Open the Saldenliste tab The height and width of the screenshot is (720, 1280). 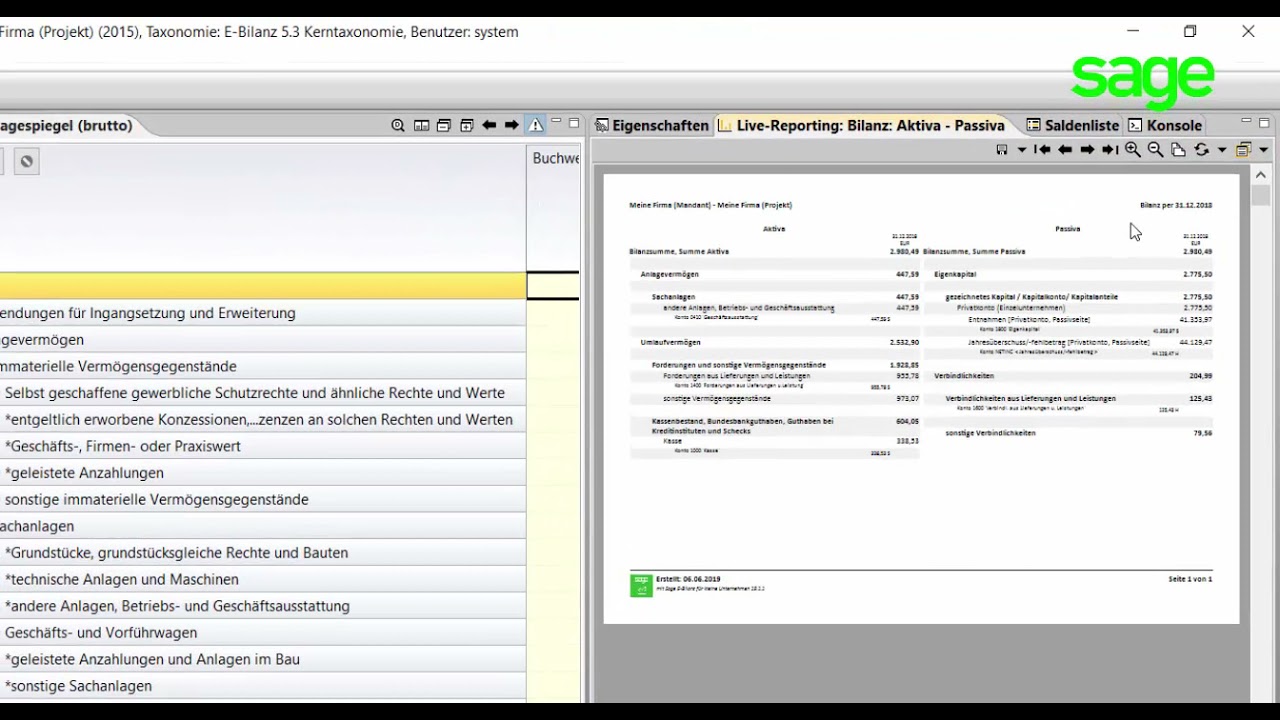[1072, 125]
